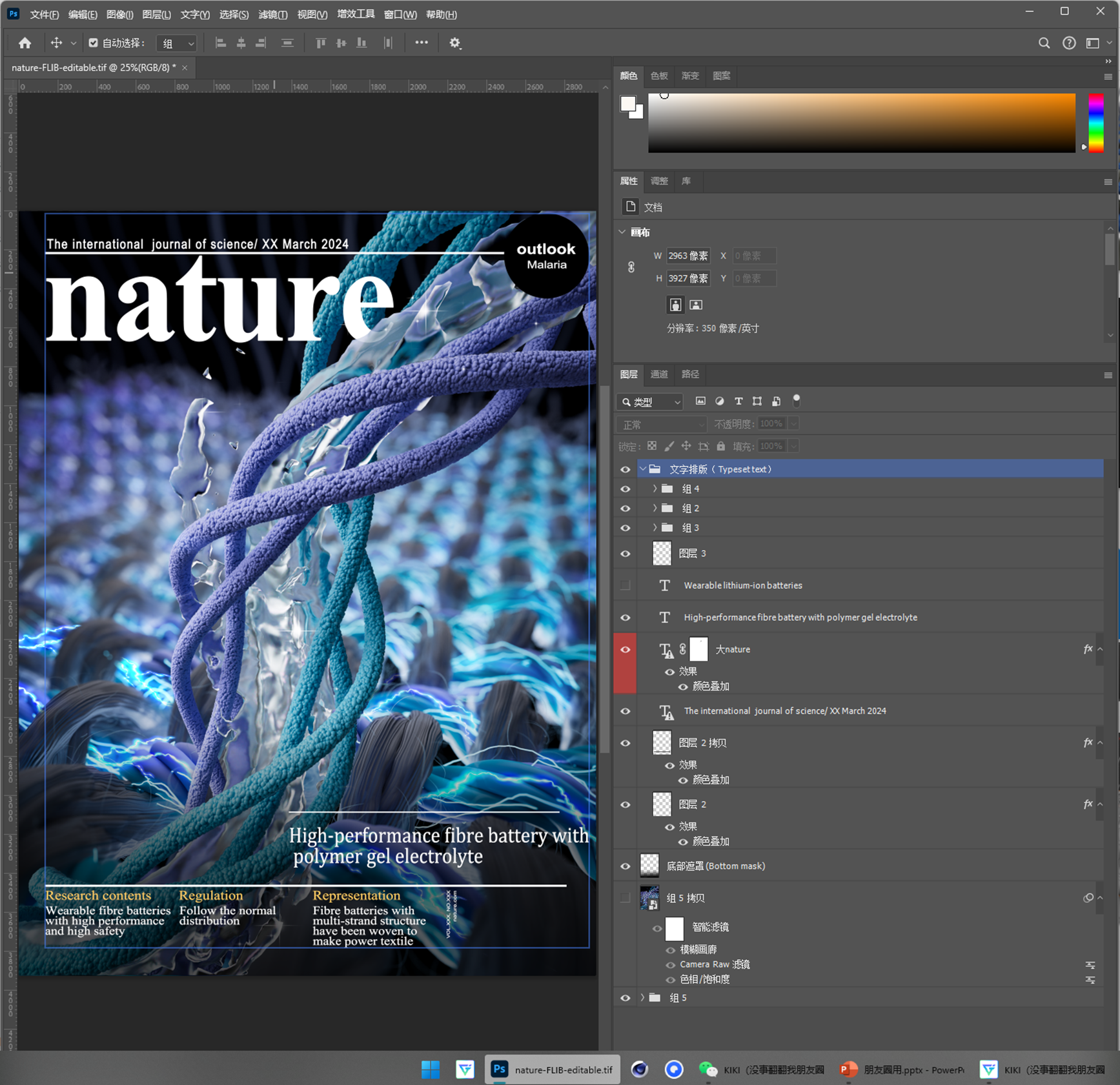Open the 滤镜(T) menu

coord(272,14)
